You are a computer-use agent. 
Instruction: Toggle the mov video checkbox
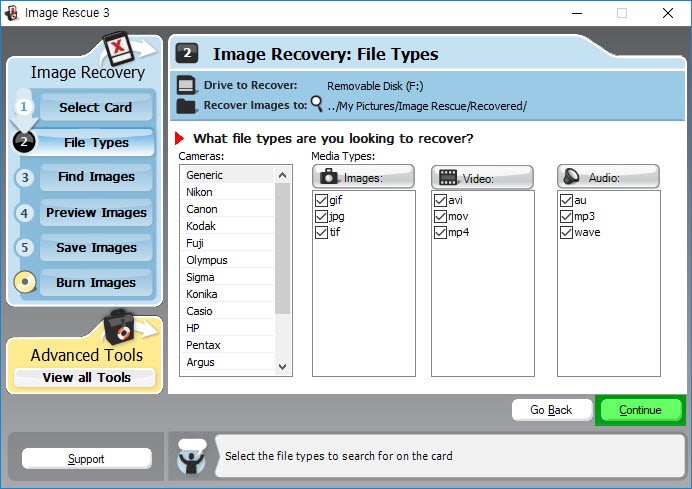pyautogui.click(x=440, y=216)
